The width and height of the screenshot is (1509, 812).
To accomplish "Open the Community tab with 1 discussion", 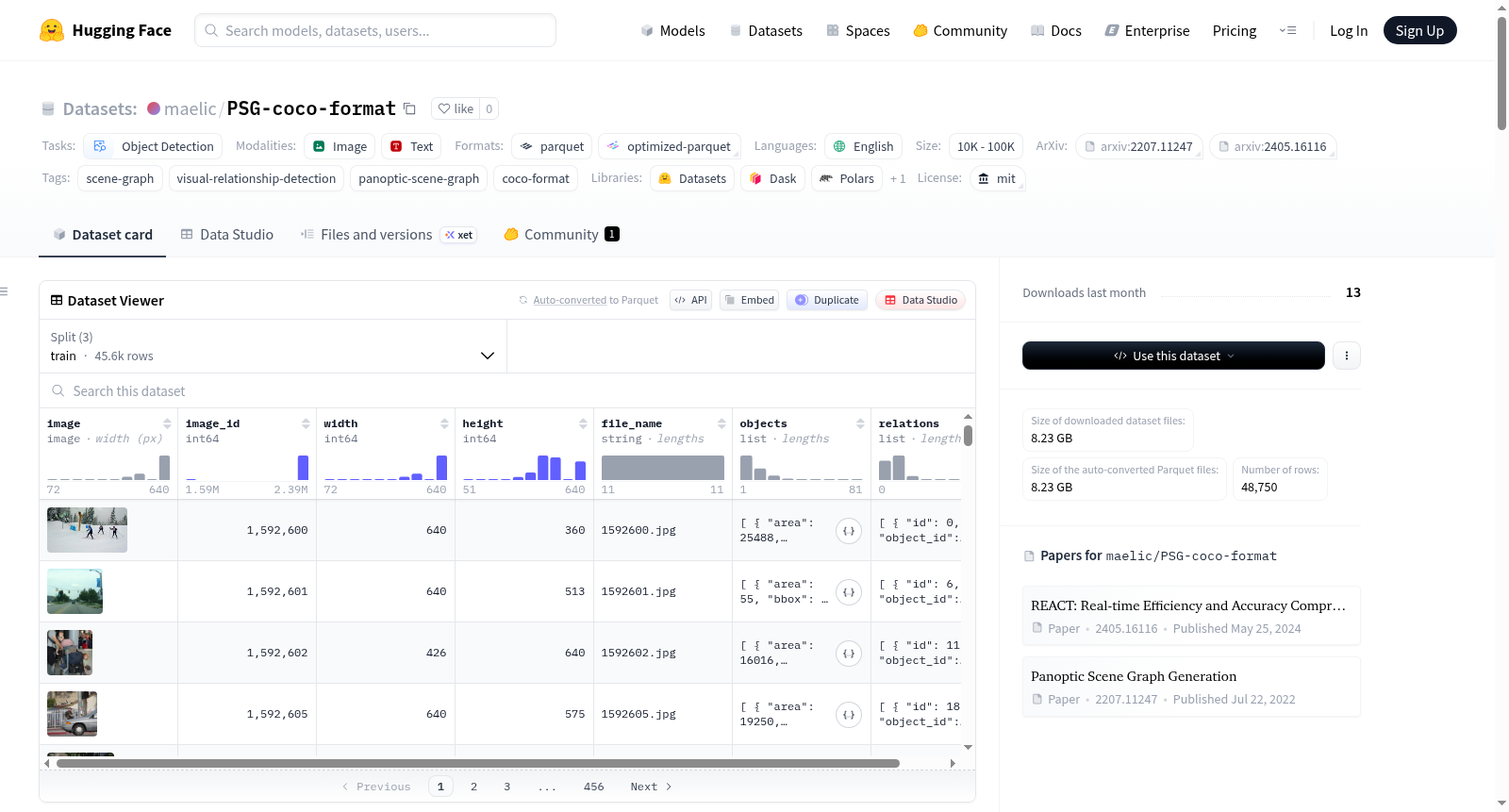I will point(561,234).
